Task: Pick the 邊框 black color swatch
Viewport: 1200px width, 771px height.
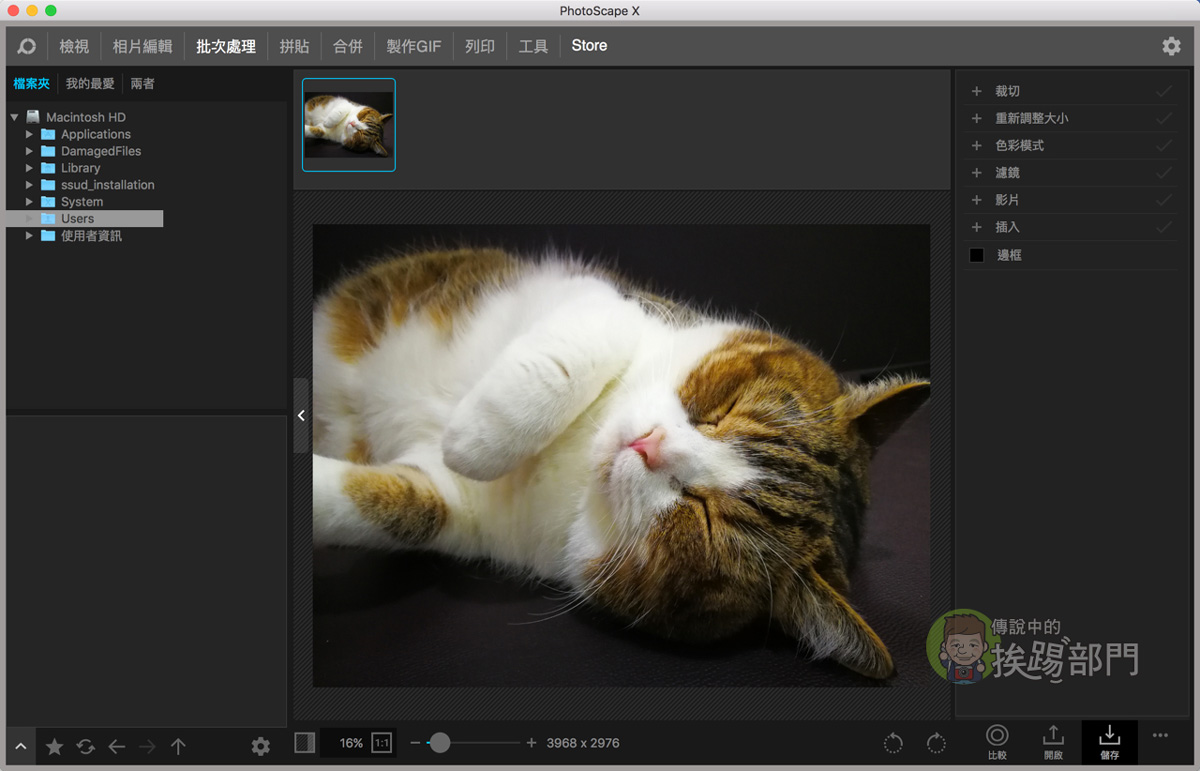Action: coord(977,255)
